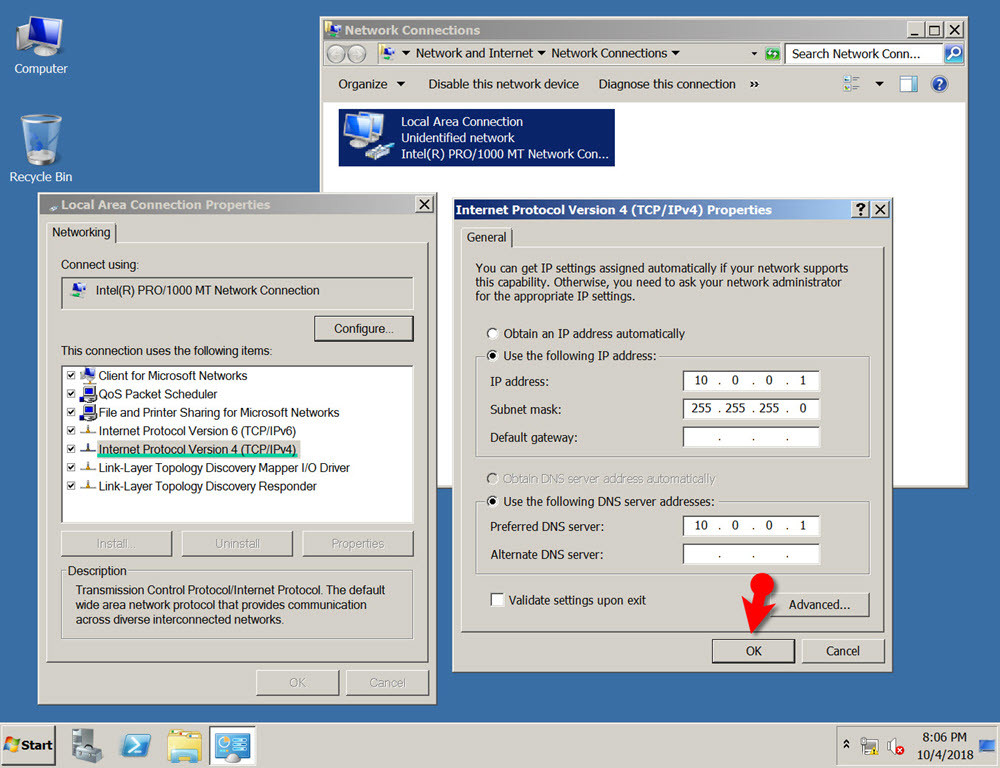This screenshot has height=768, width=1000.
Task: Select Internet Protocol Version 6 (TCP/IPv6) item
Action: (x=197, y=431)
